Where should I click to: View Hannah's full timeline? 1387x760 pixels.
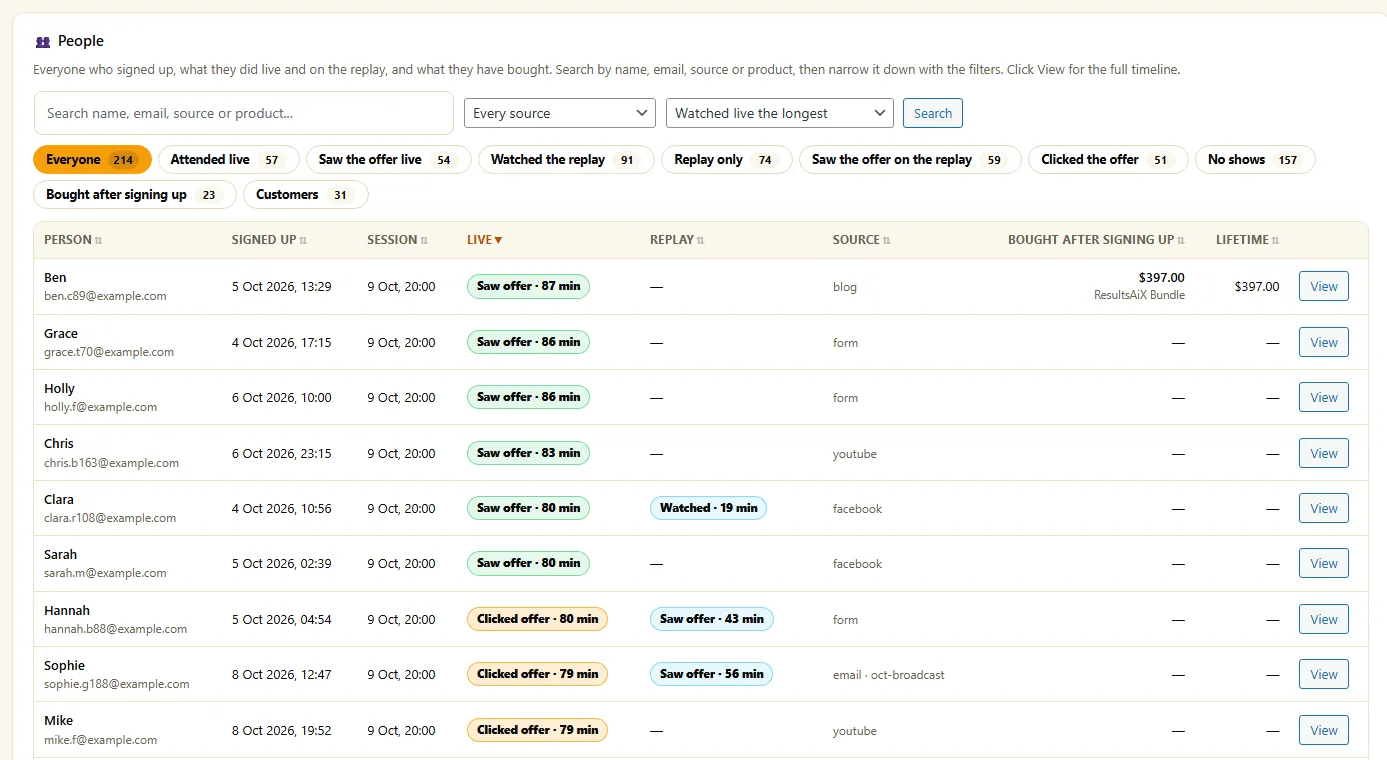point(1324,619)
